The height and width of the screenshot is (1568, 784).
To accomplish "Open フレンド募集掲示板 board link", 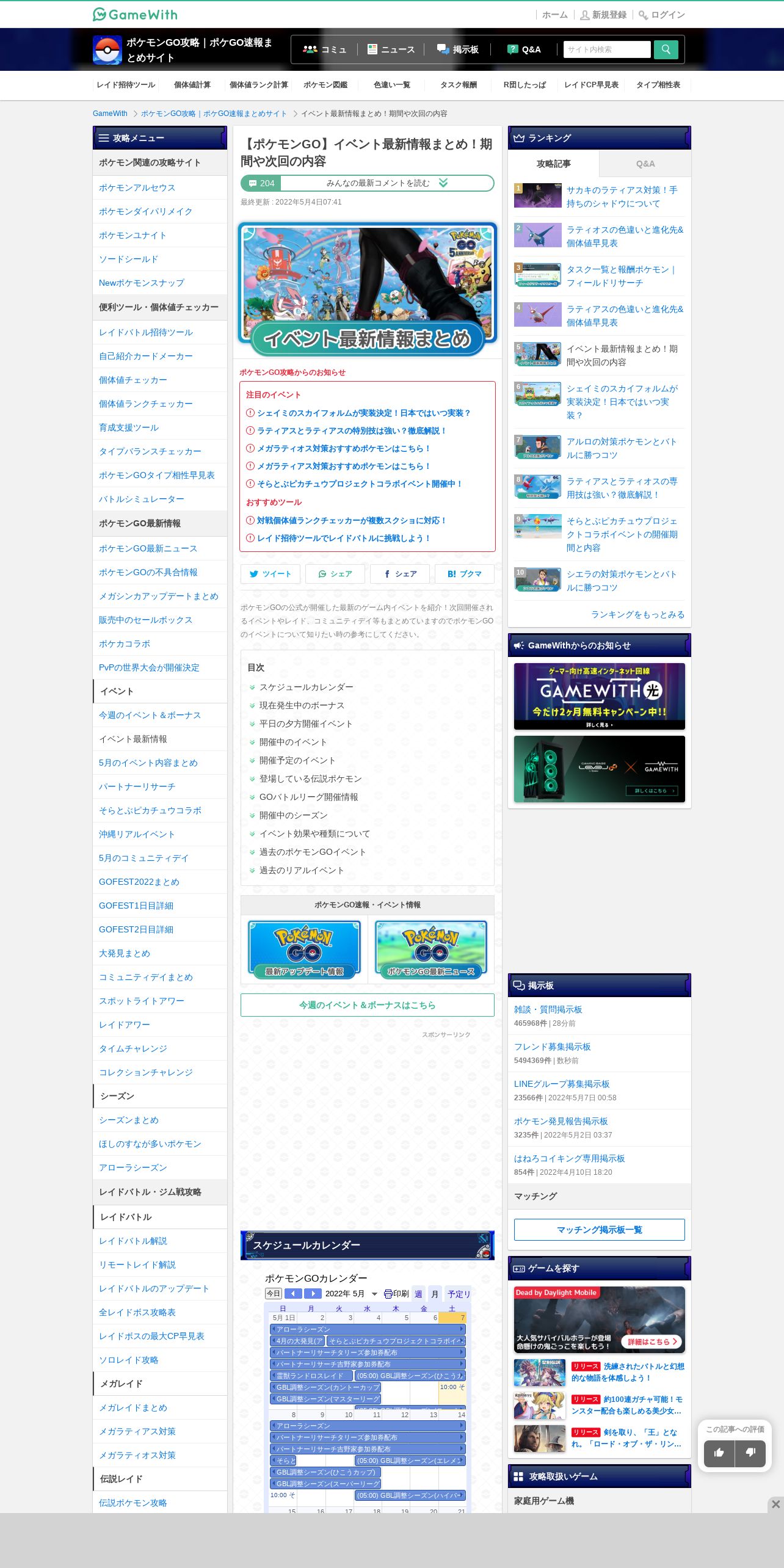I will pos(553,1047).
